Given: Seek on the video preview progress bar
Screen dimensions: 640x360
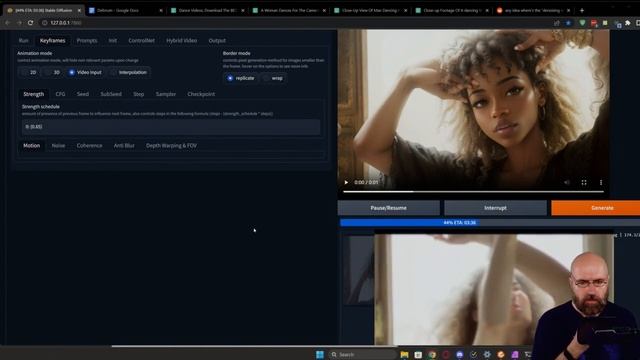Looking at the screenshot, I should tap(473, 191).
